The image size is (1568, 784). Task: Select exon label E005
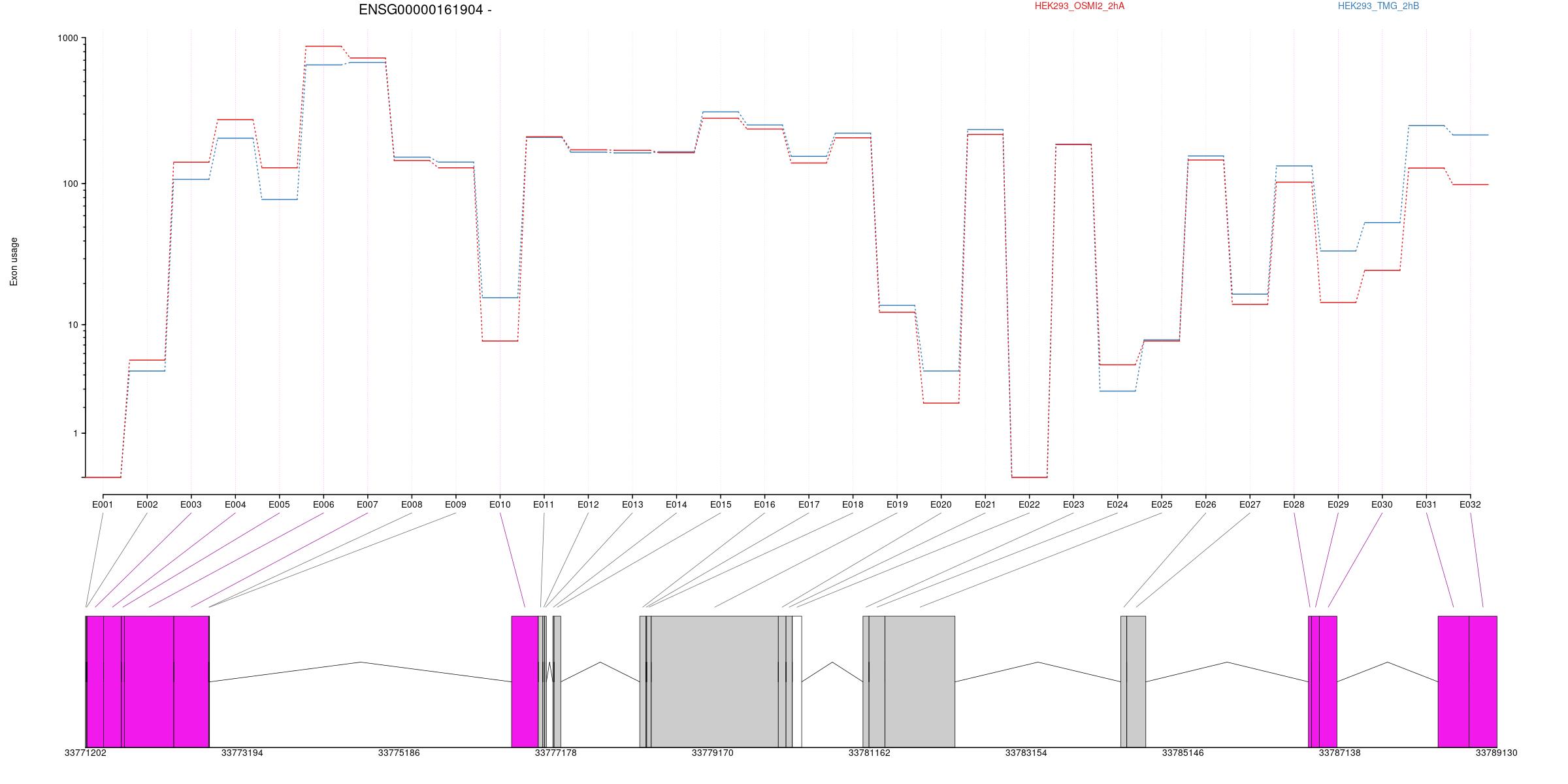tap(279, 504)
